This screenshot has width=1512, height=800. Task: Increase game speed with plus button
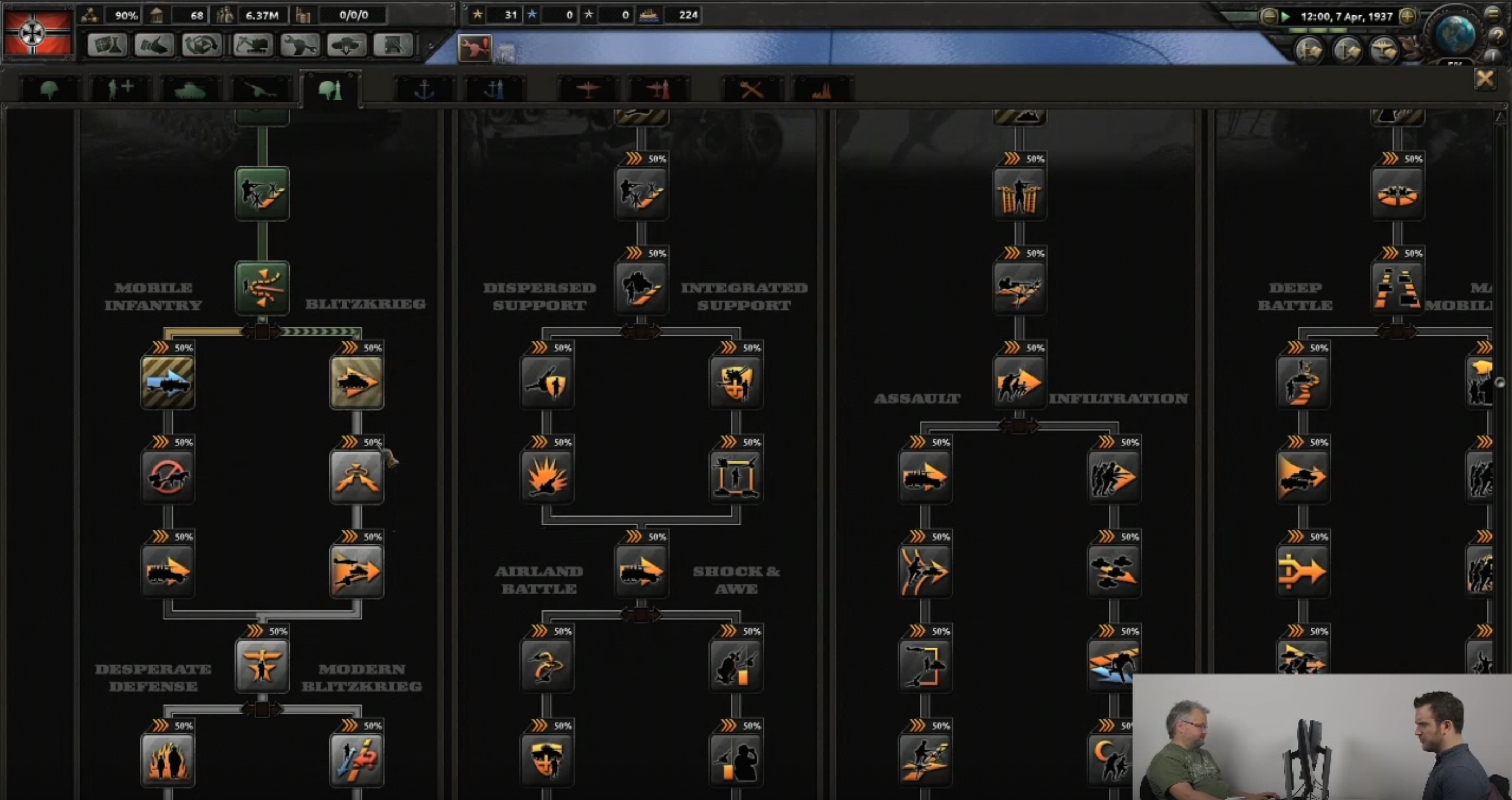(1407, 16)
